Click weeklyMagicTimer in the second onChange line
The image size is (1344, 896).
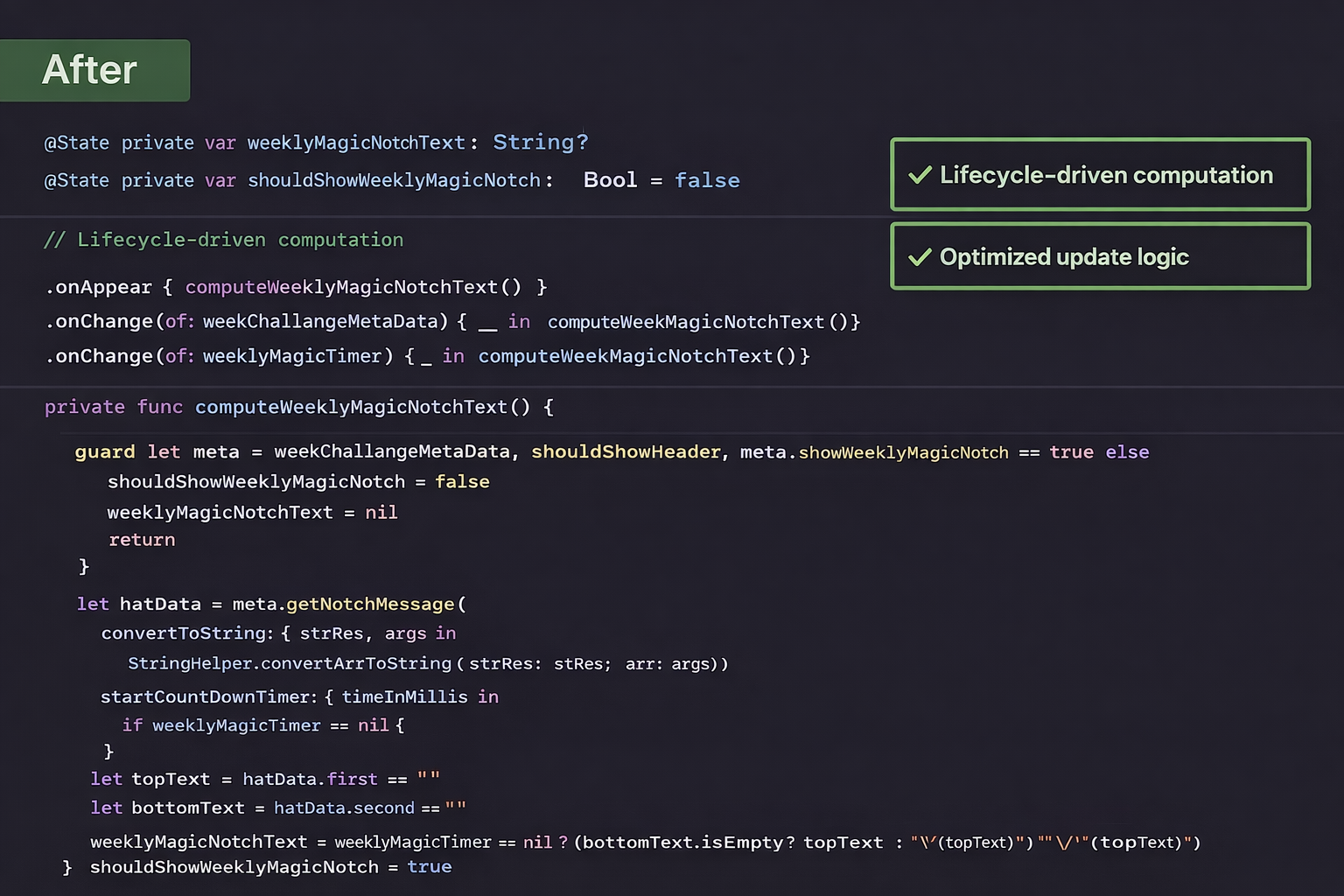292,356
